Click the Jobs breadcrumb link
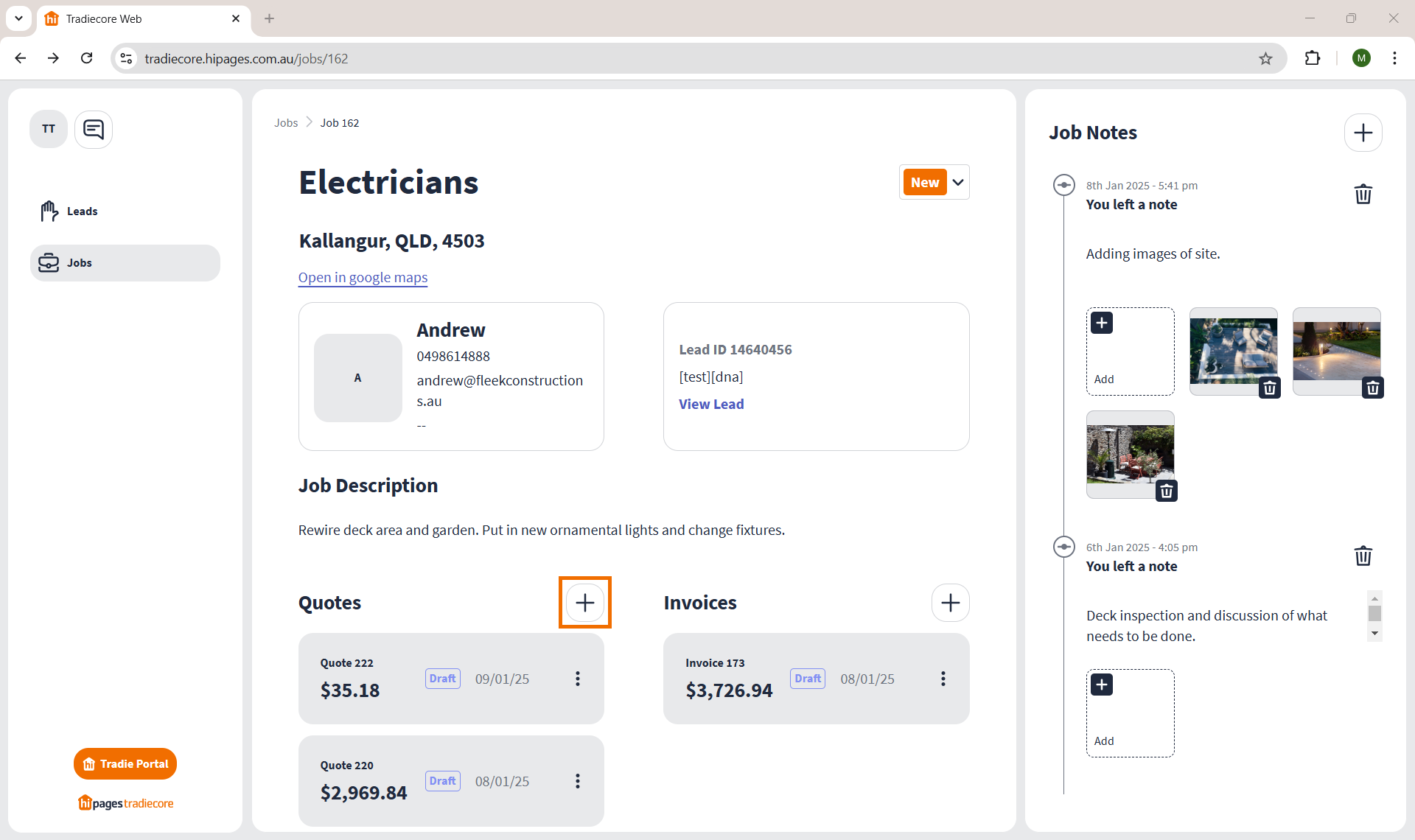The height and width of the screenshot is (840, 1415). pyautogui.click(x=286, y=123)
